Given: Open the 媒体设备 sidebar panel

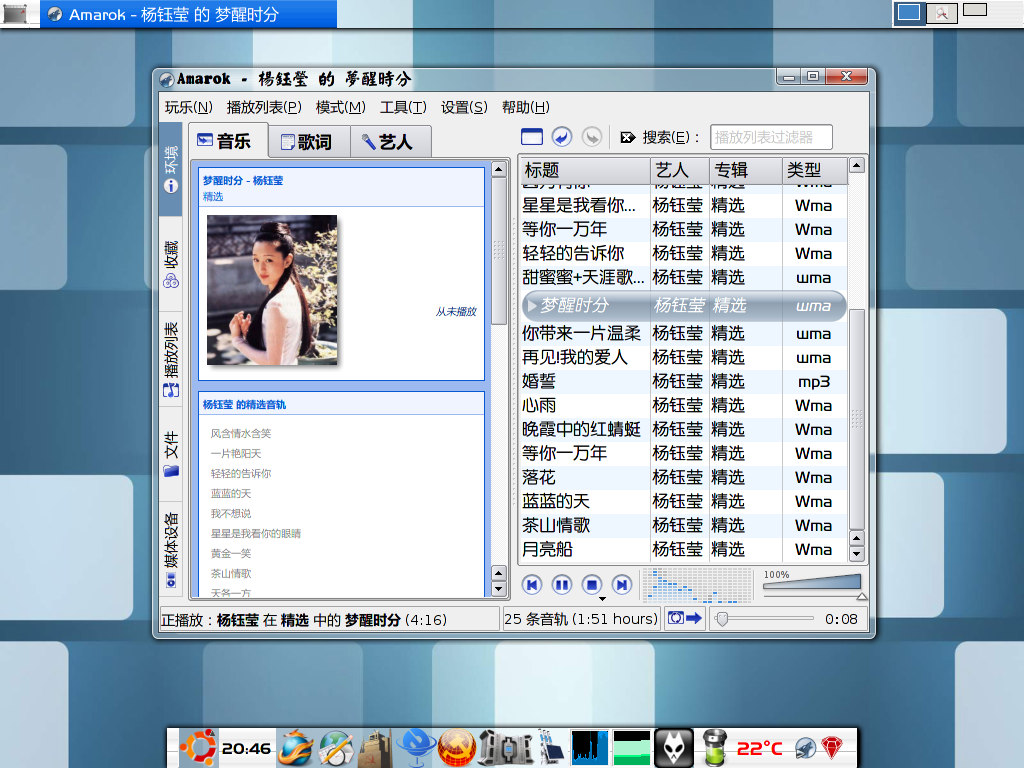Looking at the screenshot, I should point(170,550).
